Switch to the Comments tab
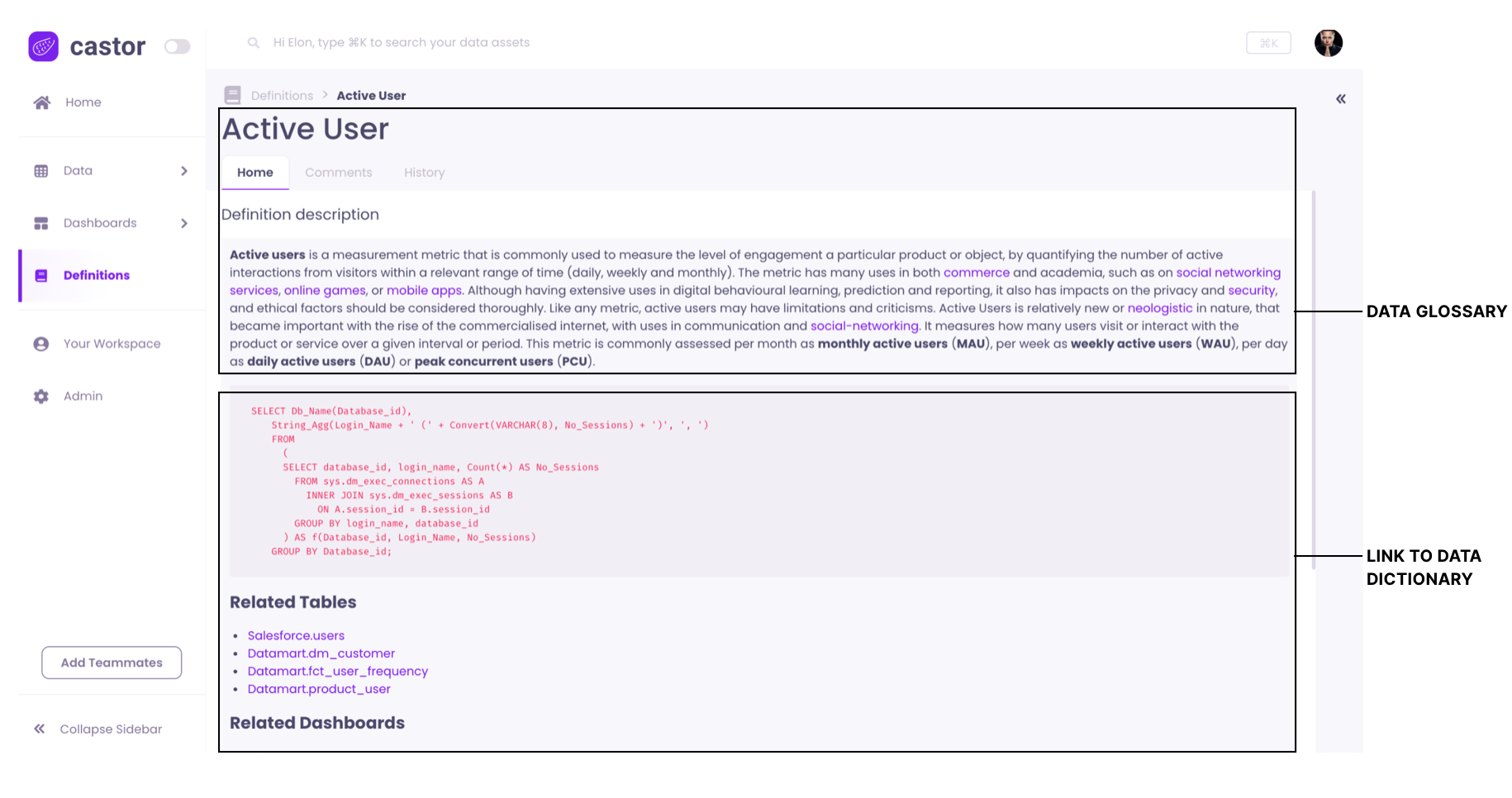The width and height of the screenshot is (1512, 798). (x=339, y=172)
